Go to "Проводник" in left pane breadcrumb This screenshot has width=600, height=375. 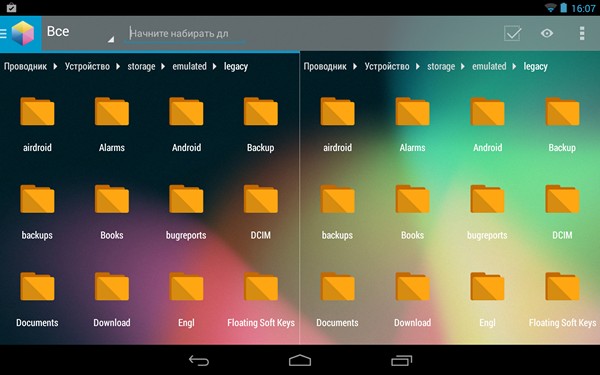point(25,67)
